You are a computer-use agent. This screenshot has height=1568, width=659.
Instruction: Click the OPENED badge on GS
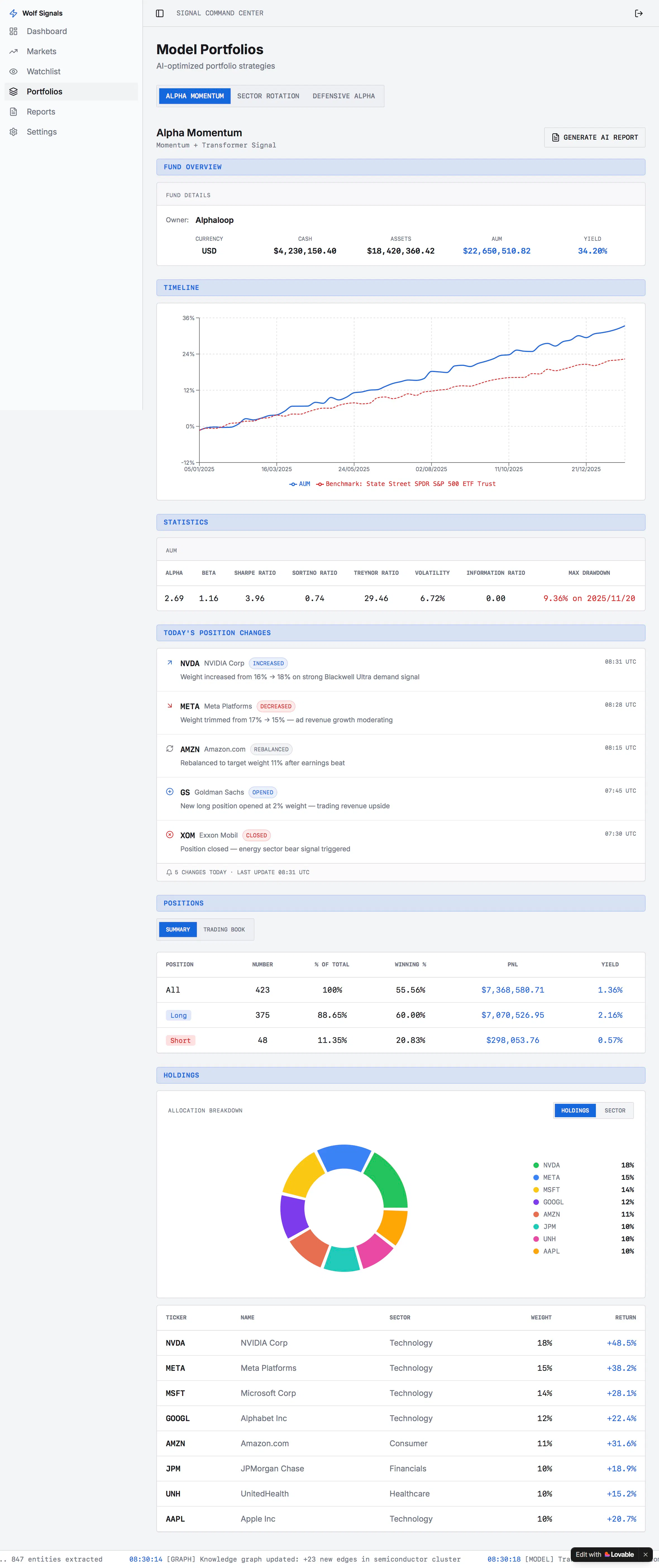(263, 793)
